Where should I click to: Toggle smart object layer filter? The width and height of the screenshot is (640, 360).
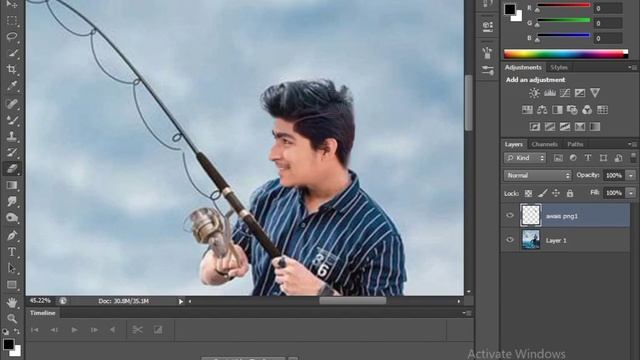pos(618,158)
